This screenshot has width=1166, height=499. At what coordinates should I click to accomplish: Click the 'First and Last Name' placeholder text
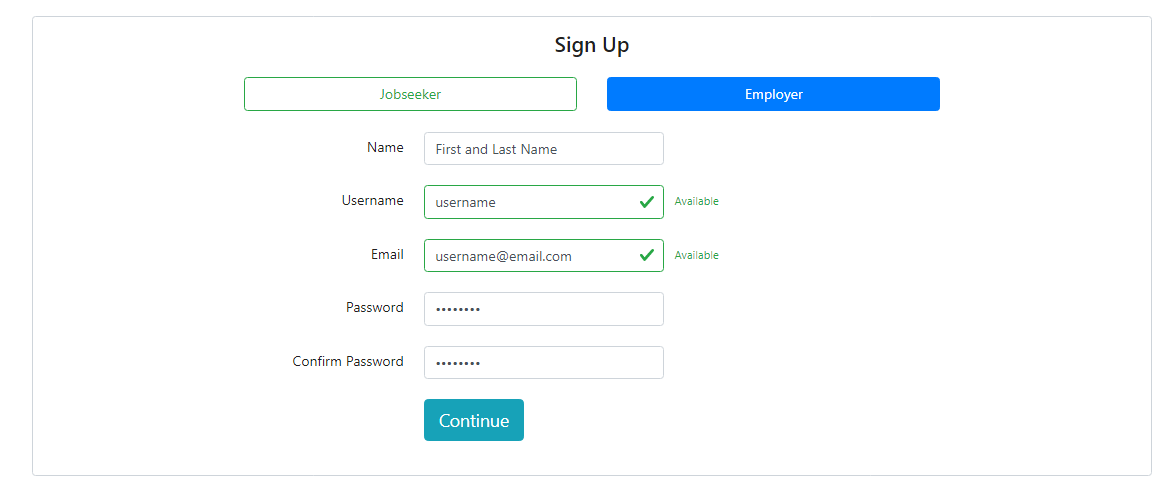pos(496,149)
